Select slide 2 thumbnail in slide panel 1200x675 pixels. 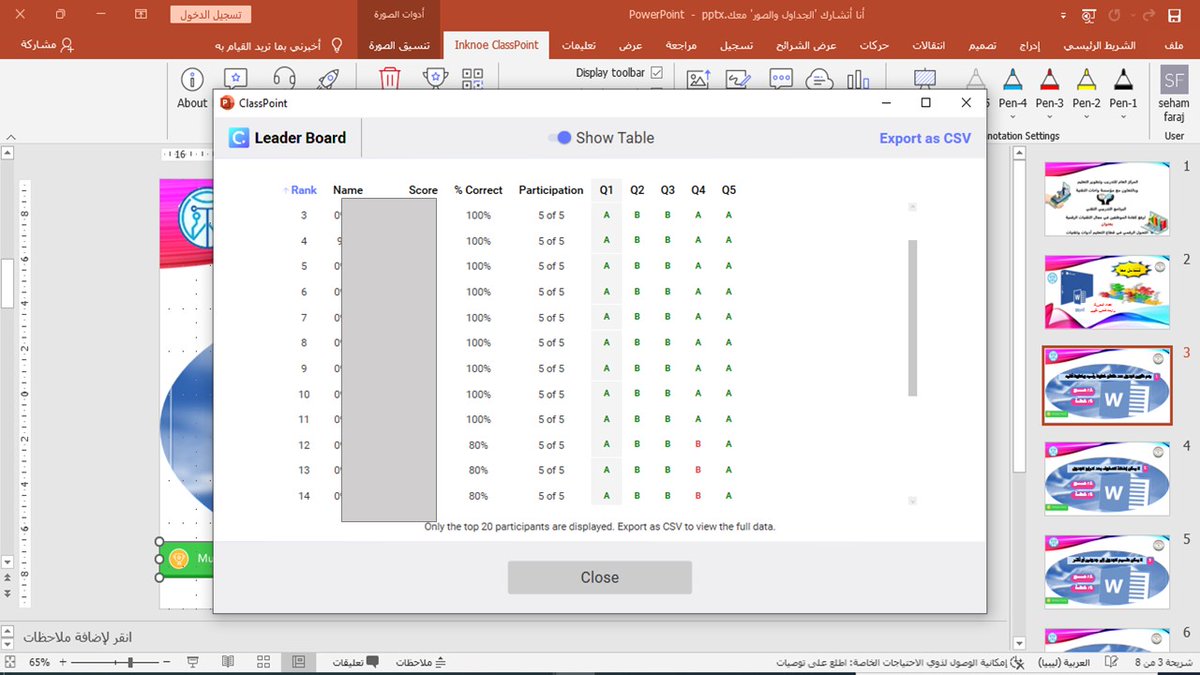pos(1105,292)
